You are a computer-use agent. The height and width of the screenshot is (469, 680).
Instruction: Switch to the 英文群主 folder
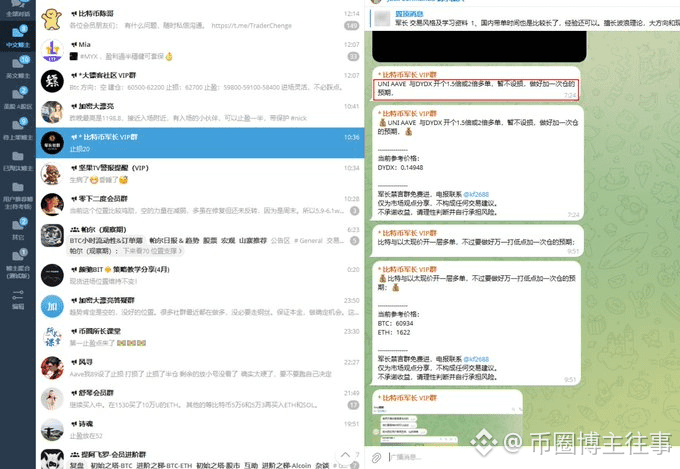pos(18,66)
